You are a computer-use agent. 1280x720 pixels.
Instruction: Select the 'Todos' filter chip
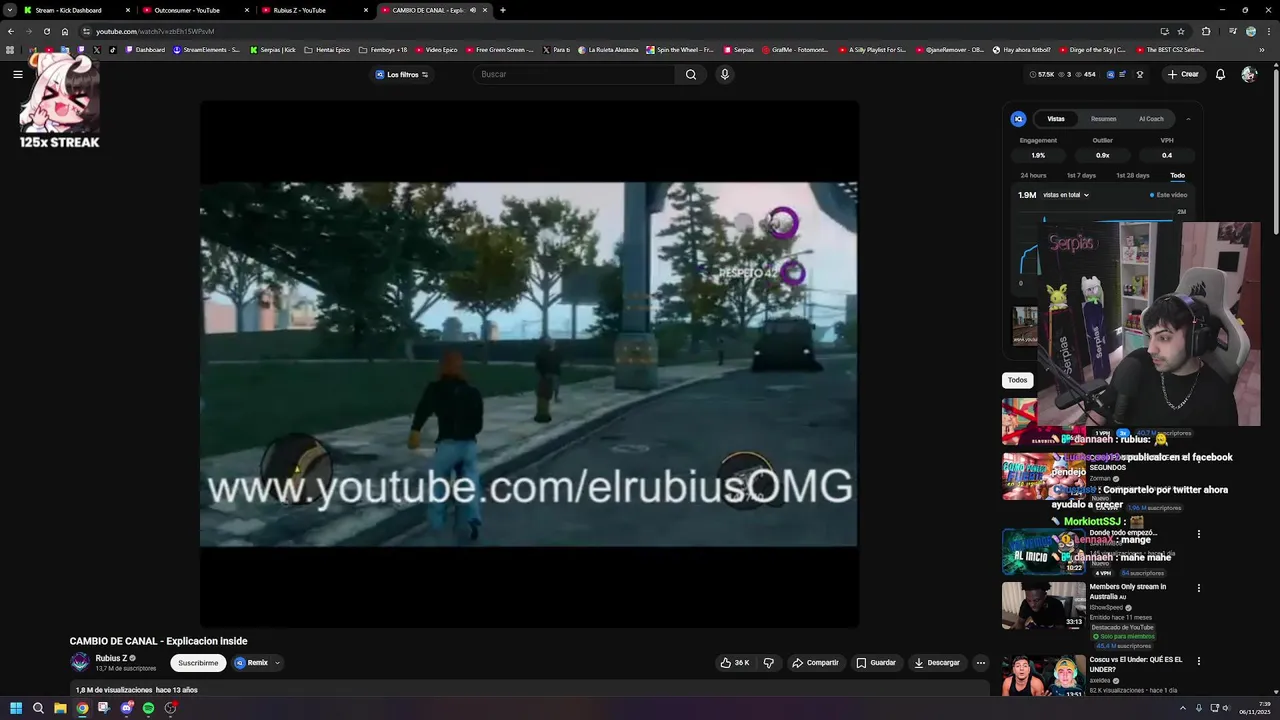pos(1017,380)
